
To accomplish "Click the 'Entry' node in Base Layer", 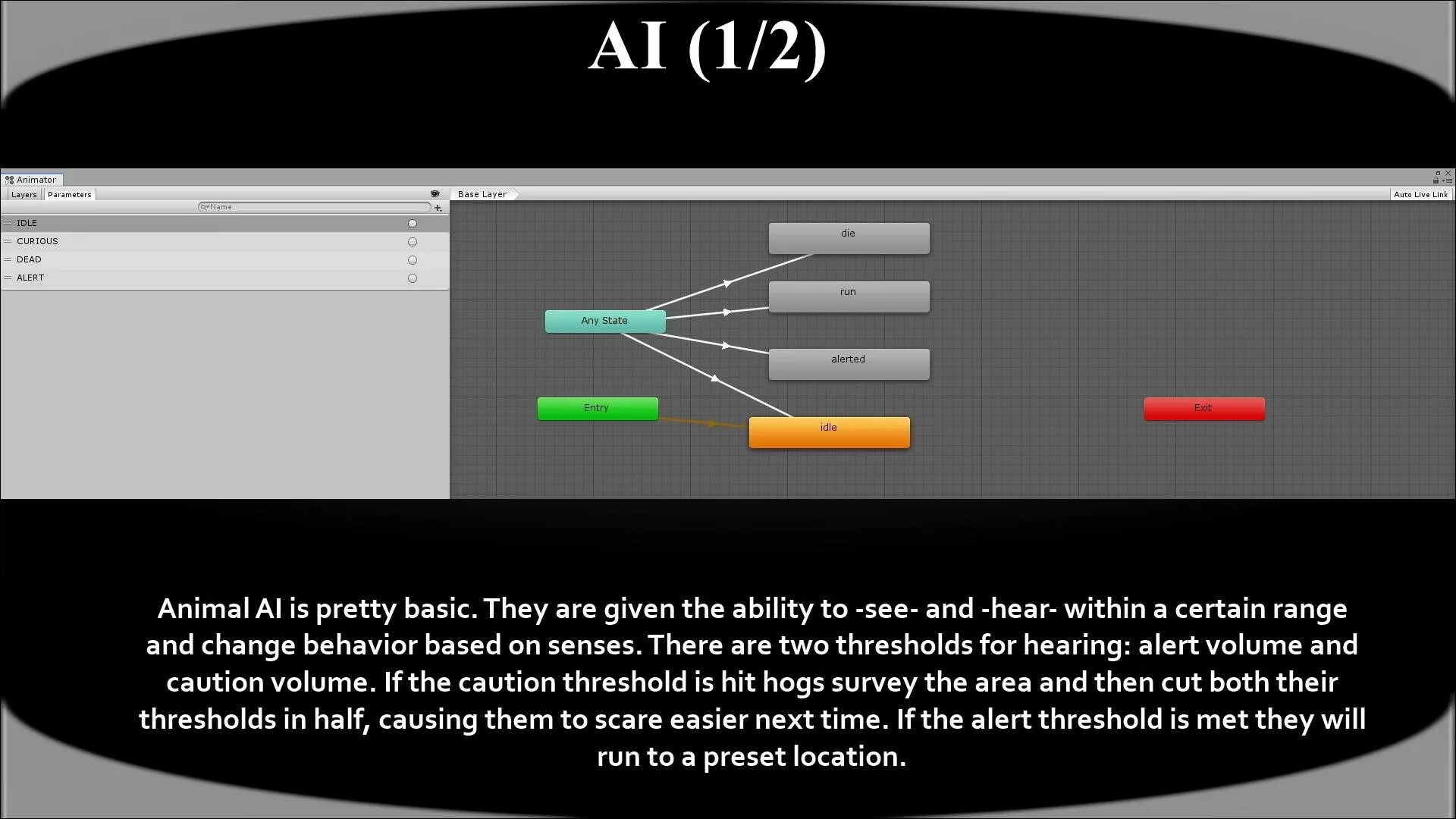I will 597,407.
